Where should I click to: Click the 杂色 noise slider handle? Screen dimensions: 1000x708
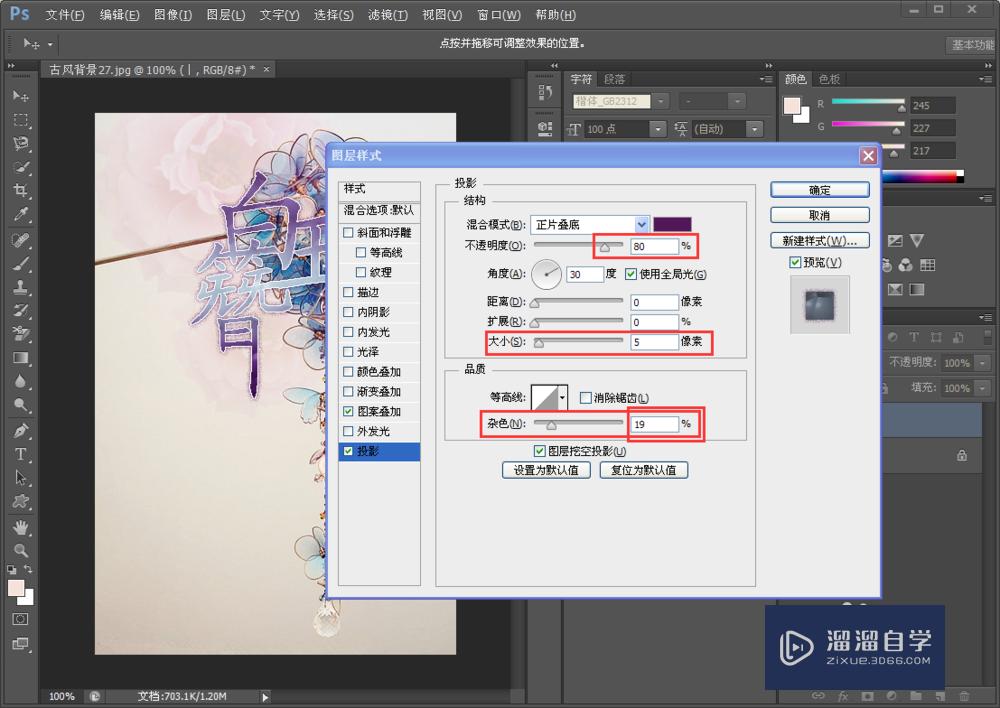(x=551, y=425)
